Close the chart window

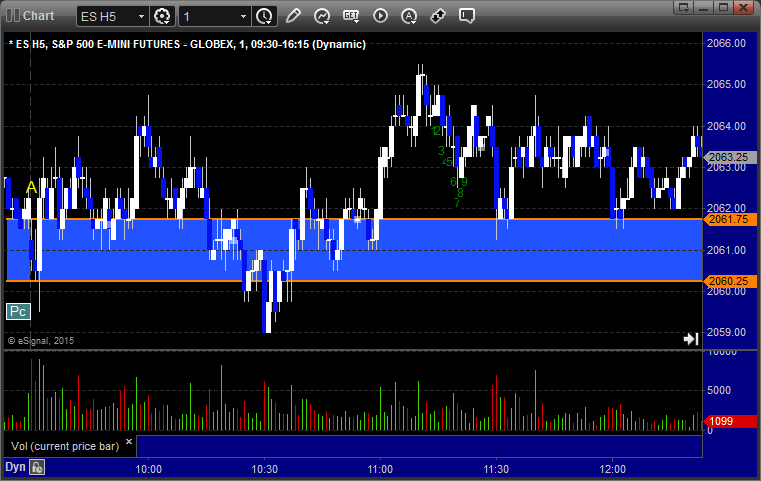coord(744,7)
